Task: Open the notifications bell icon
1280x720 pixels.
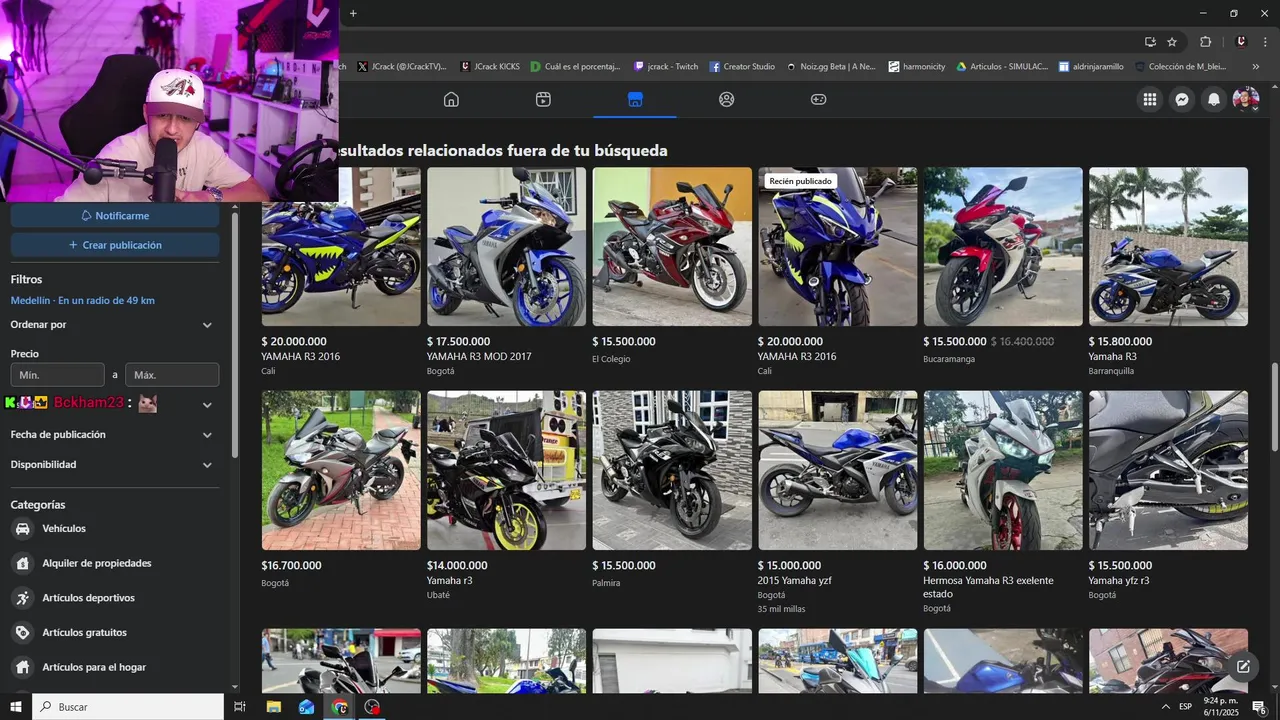Action: [x=1214, y=99]
